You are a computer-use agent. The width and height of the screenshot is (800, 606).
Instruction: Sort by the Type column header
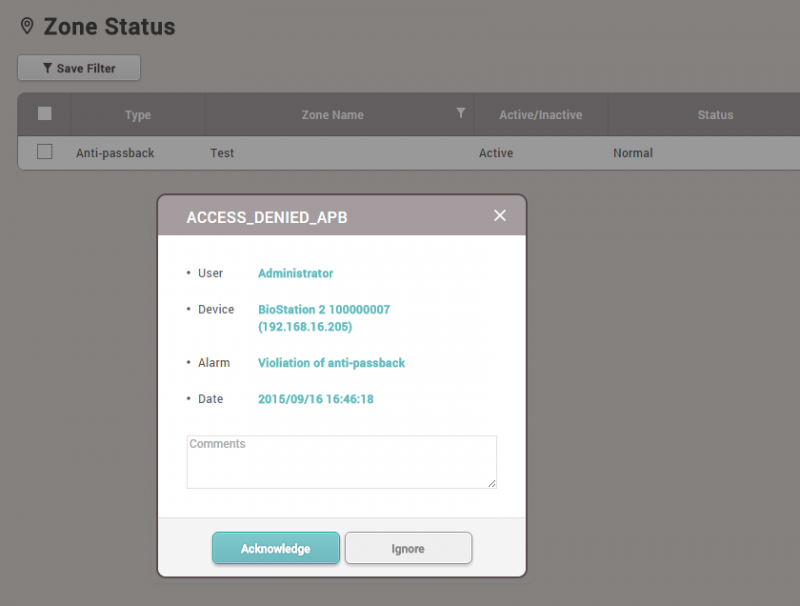[x=138, y=115]
